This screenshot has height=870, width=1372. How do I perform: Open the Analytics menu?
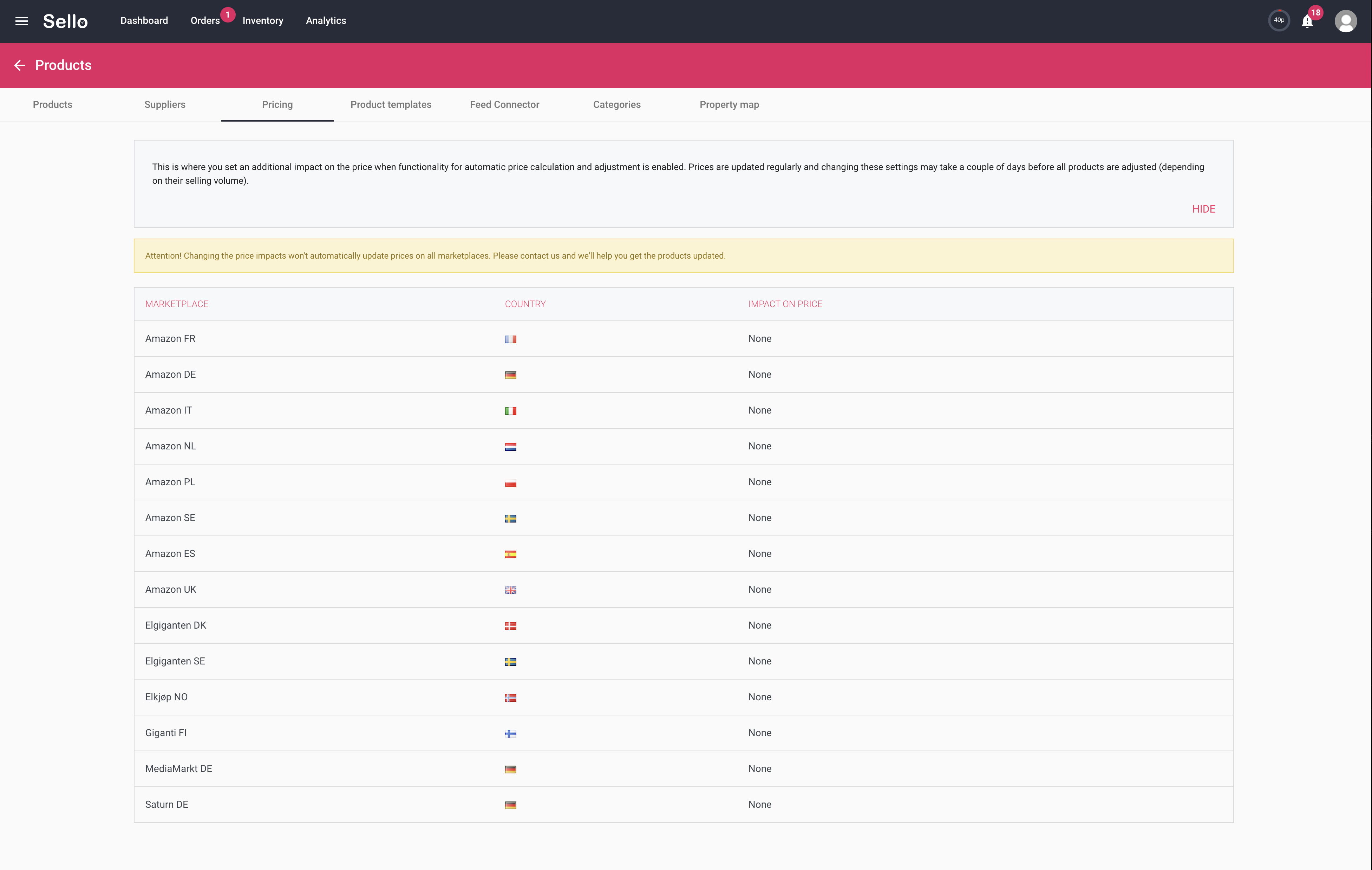point(326,20)
